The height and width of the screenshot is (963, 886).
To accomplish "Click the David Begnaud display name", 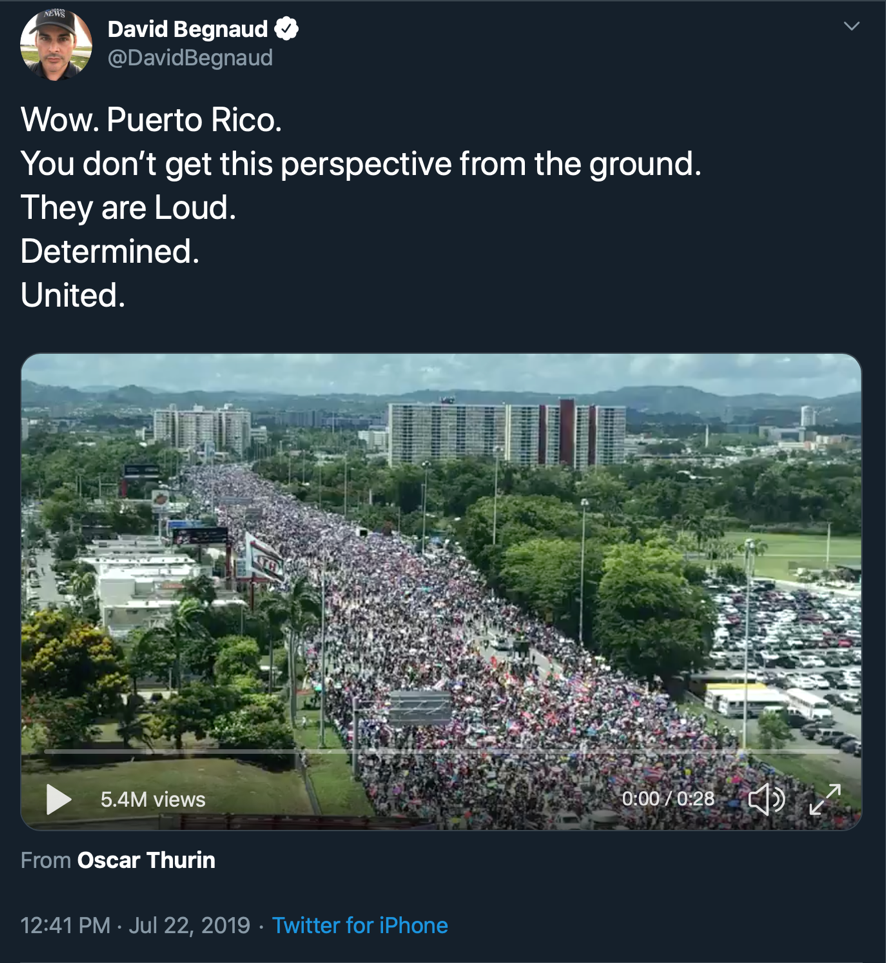I will (188, 29).
